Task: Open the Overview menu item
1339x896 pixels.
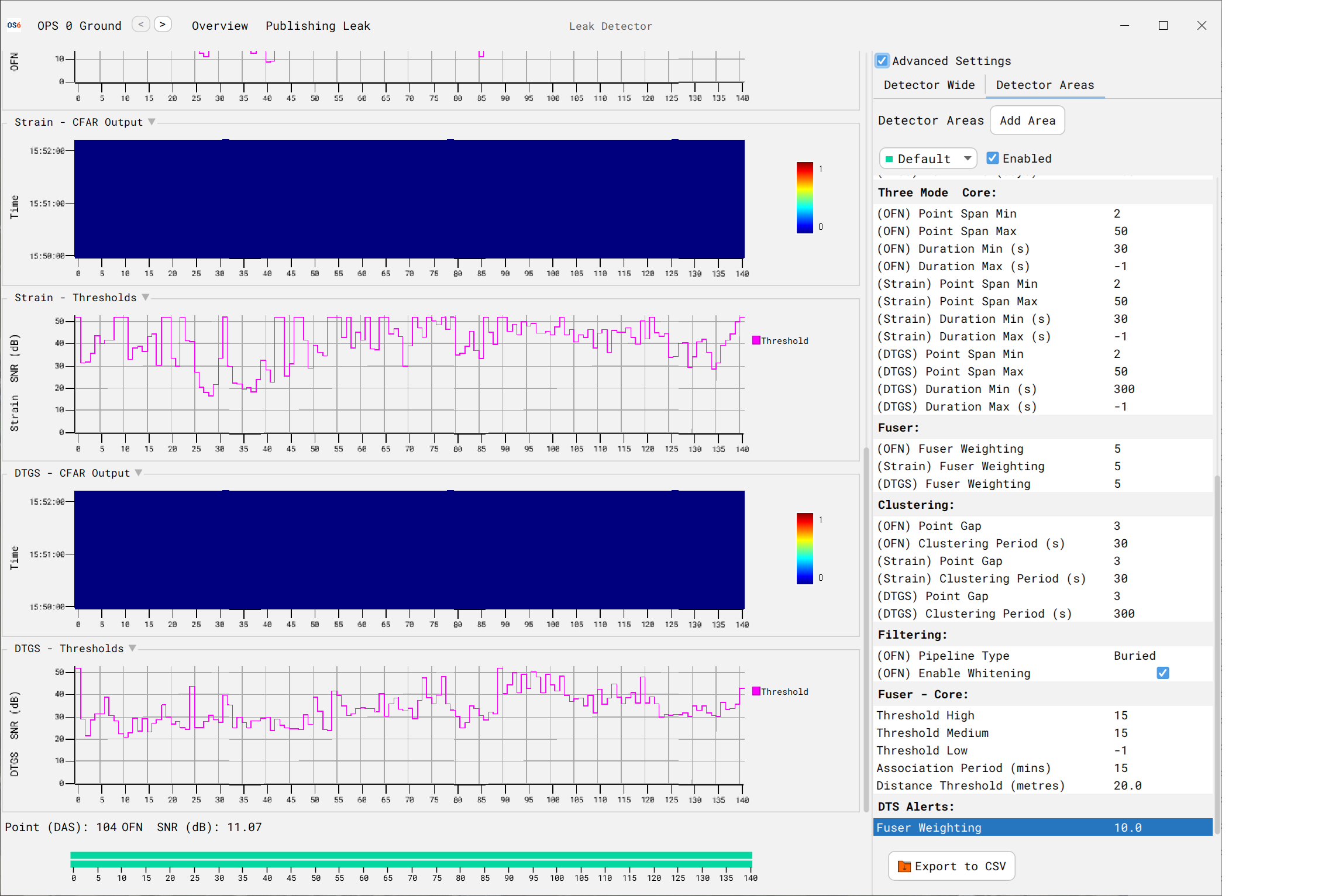Action: (x=220, y=26)
